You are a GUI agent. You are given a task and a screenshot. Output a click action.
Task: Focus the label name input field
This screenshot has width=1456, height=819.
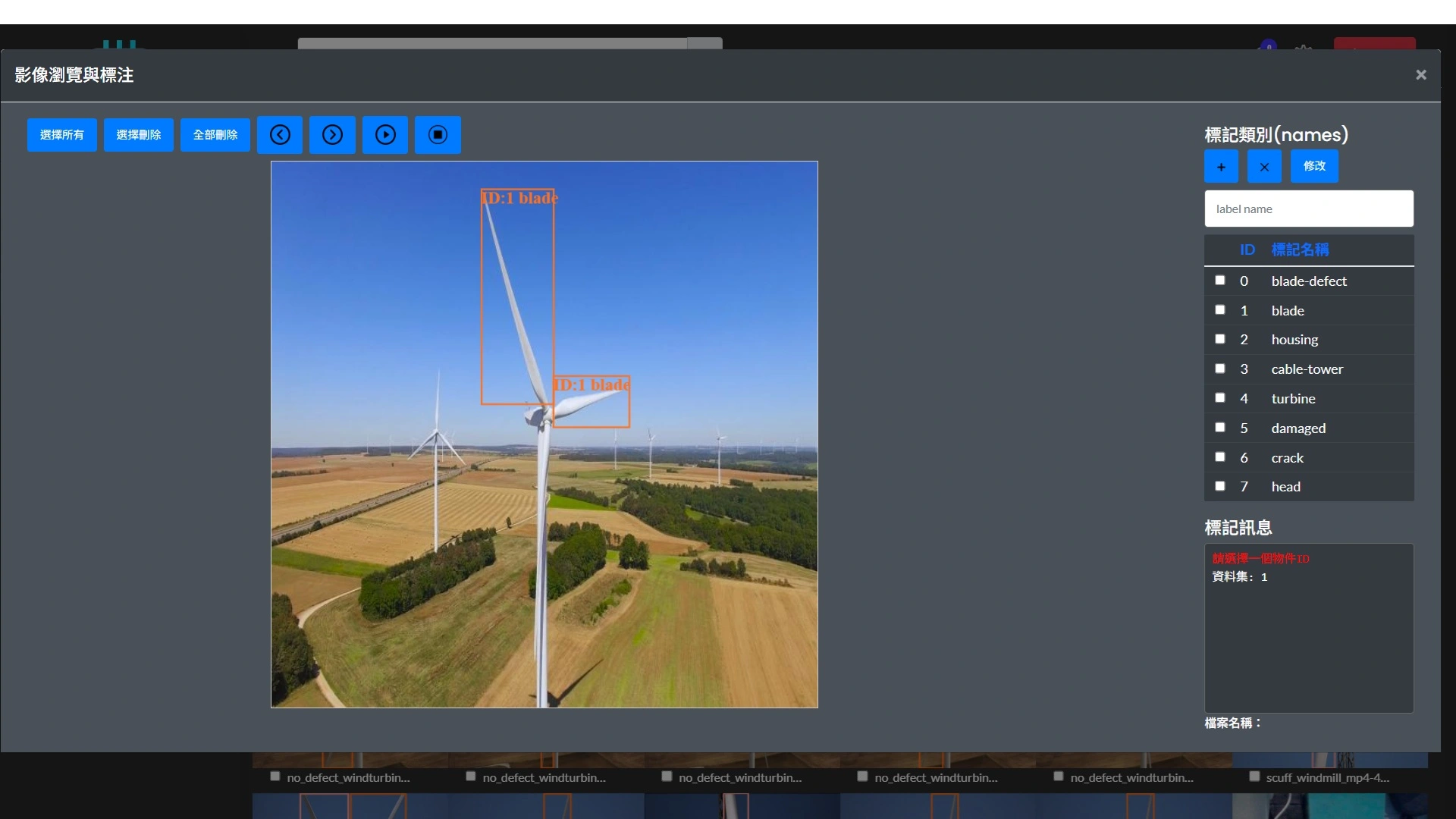pyautogui.click(x=1308, y=209)
